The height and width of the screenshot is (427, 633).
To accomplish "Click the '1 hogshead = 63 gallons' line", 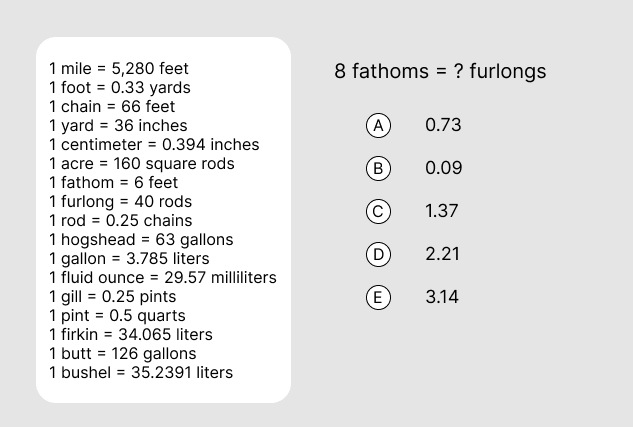I will (x=141, y=239).
